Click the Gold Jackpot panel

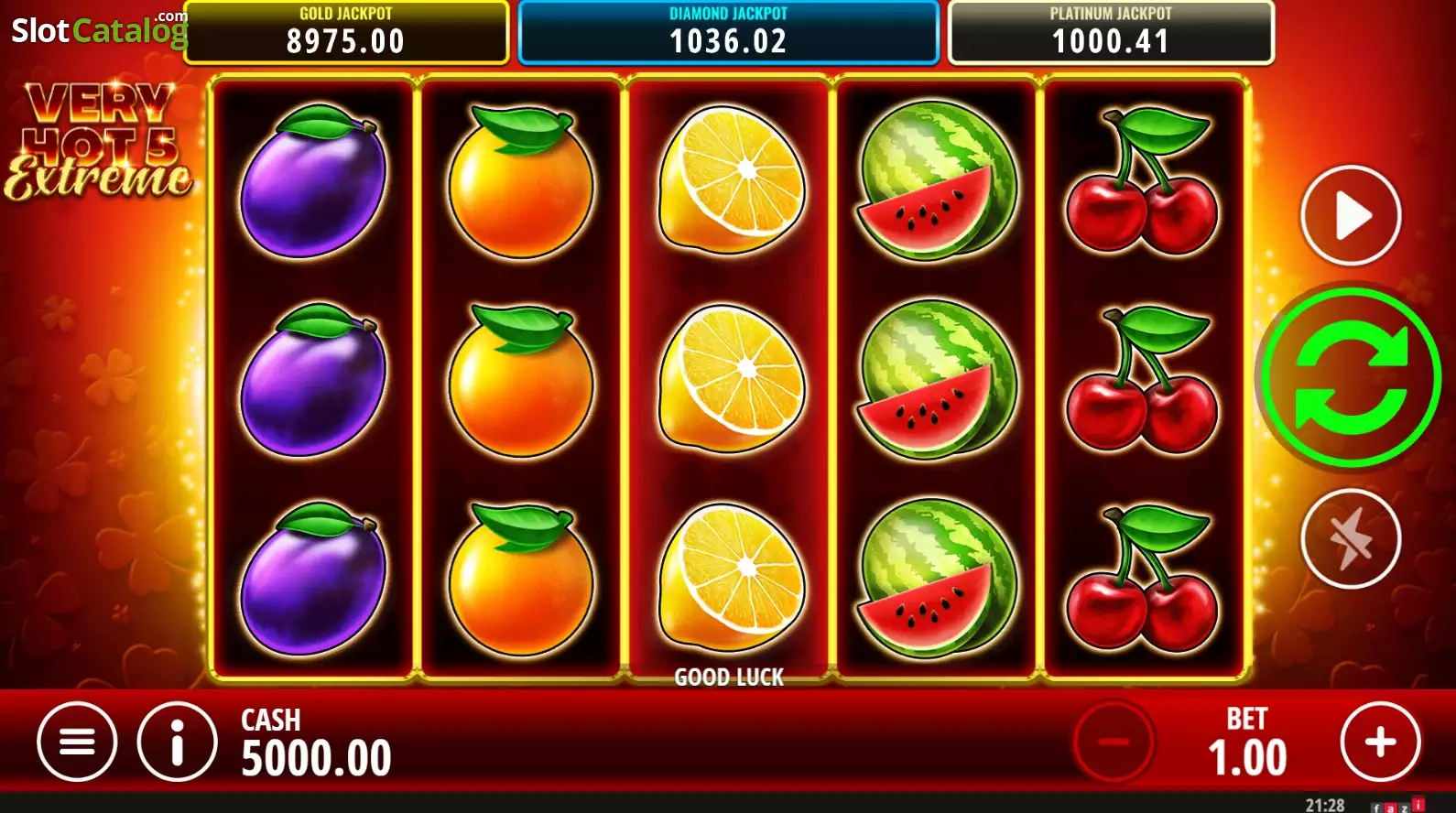[x=346, y=33]
